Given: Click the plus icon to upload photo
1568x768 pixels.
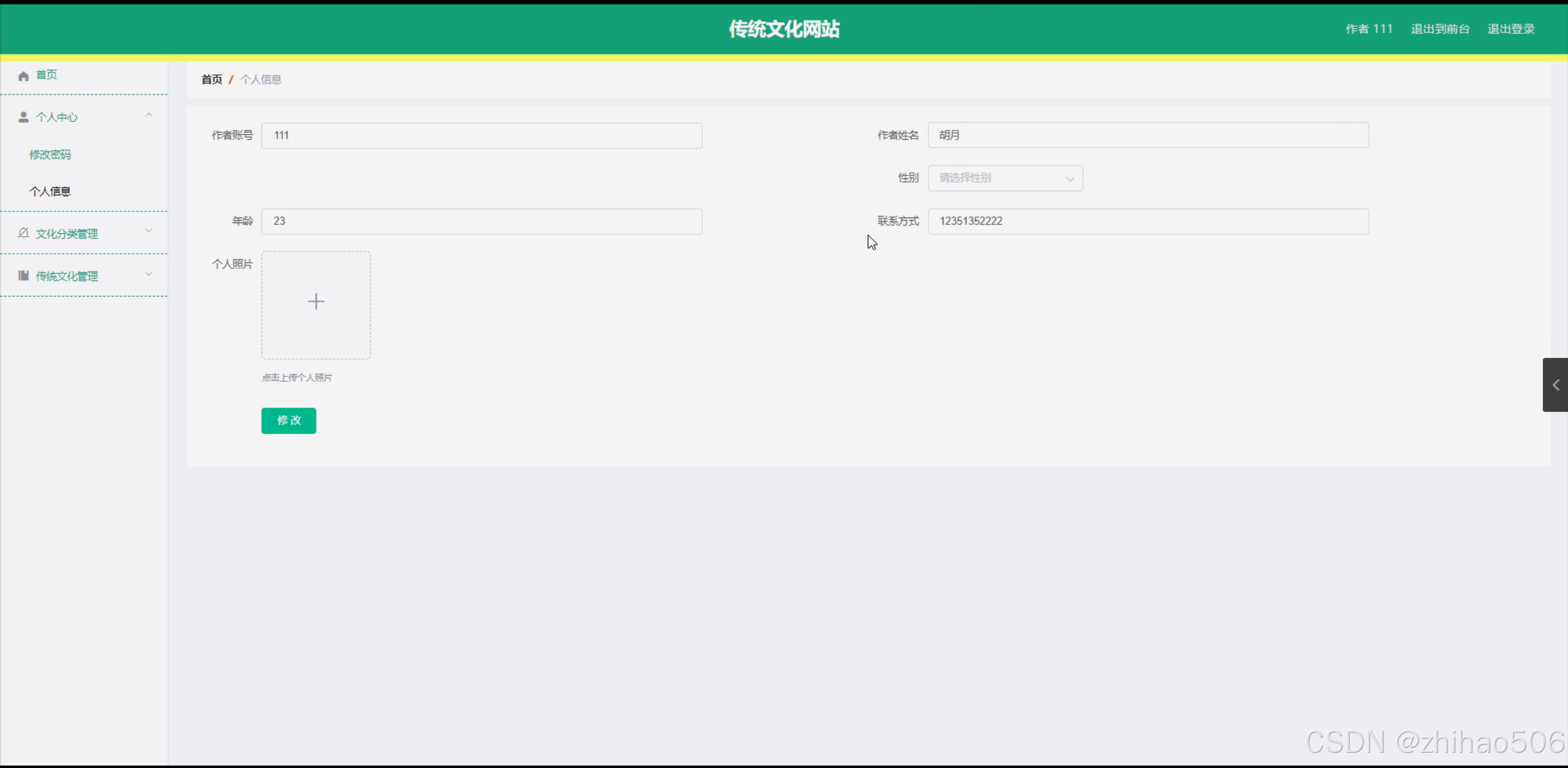Looking at the screenshot, I should point(316,302).
